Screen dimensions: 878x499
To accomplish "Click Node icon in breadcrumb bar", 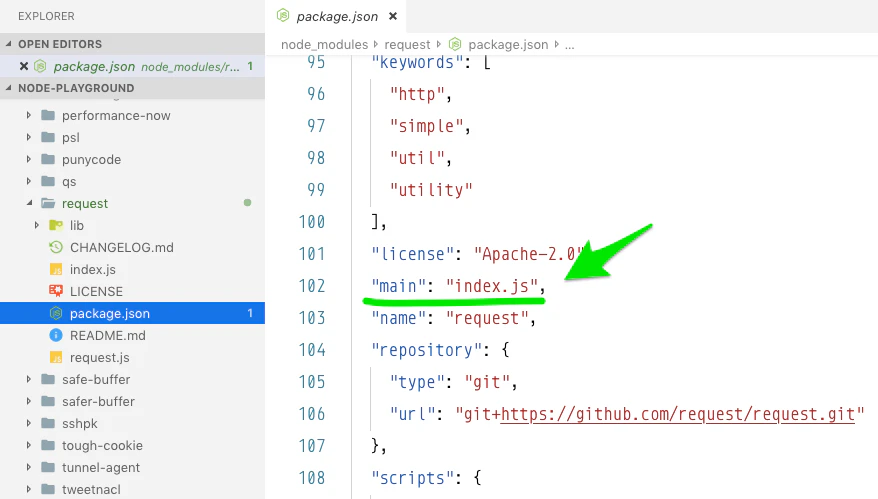I will point(455,44).
